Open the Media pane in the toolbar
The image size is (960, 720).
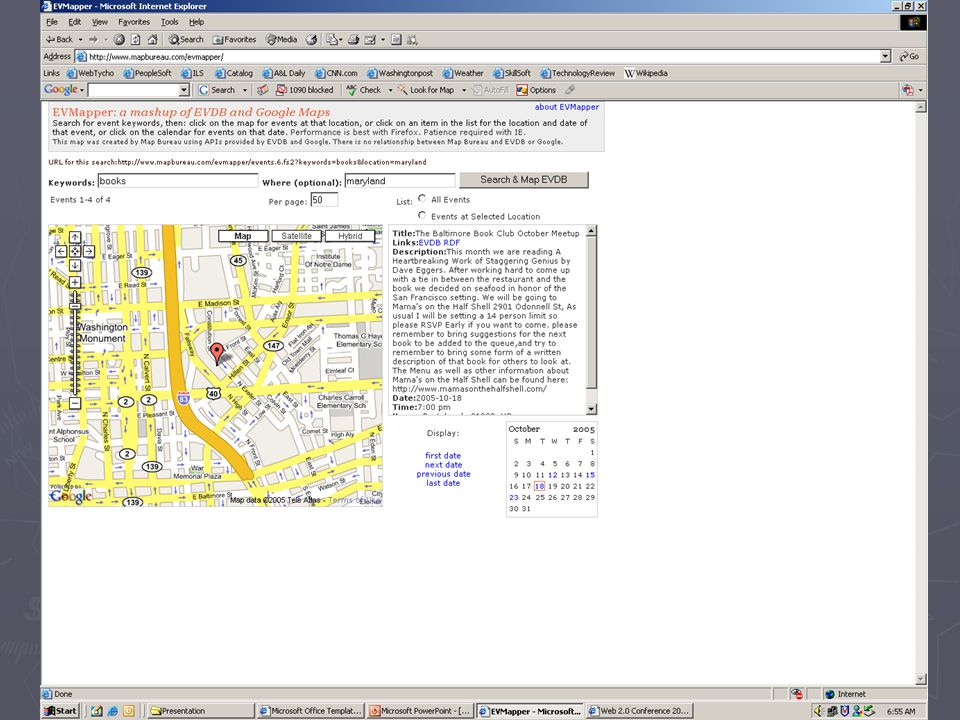281,39
